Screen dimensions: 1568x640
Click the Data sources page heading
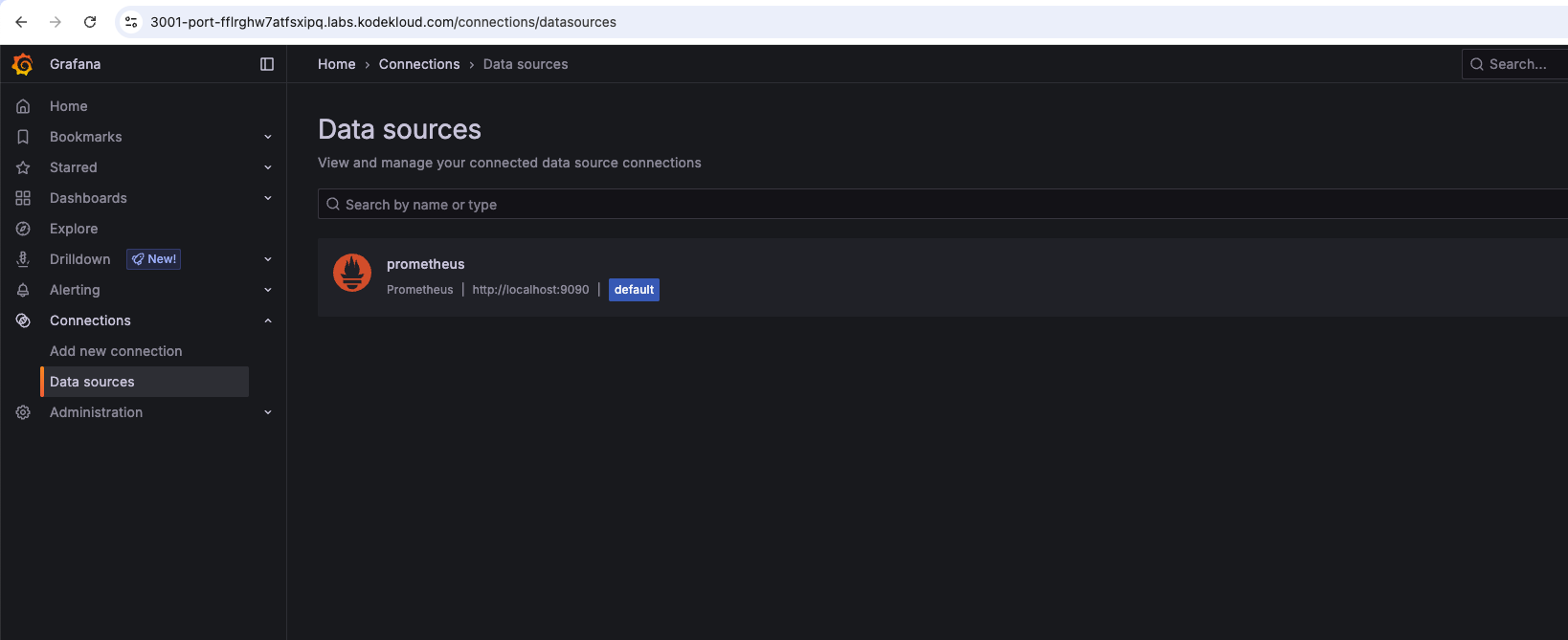[399, 129]
